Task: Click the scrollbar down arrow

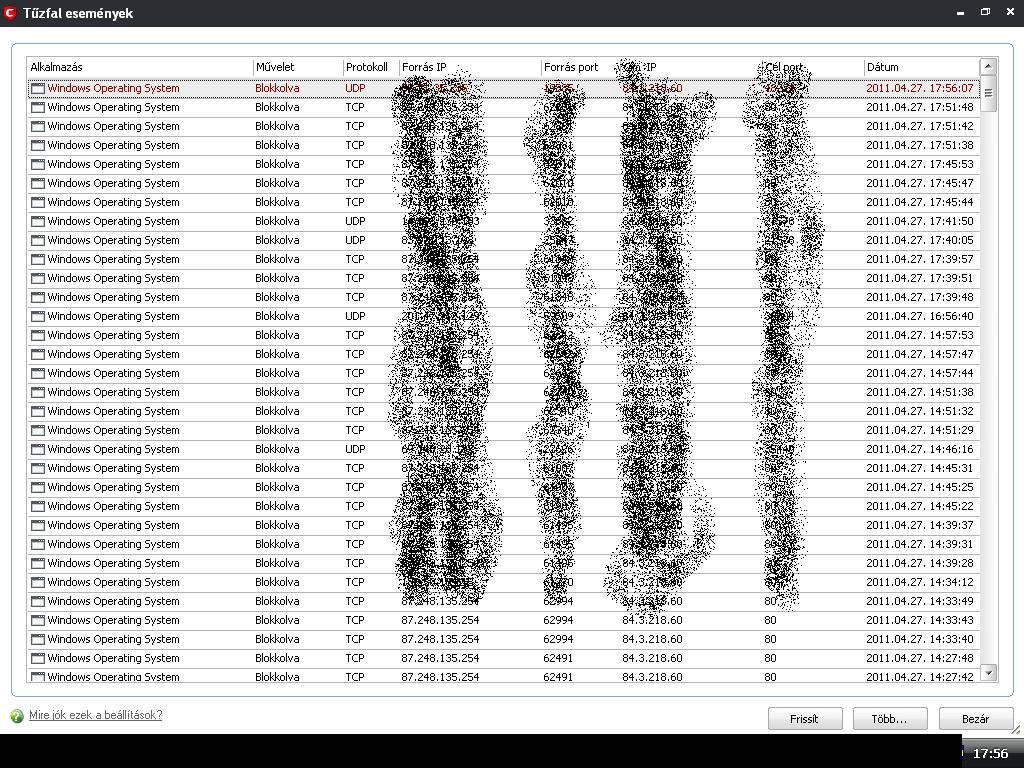Action: click(x=988, y=672)
